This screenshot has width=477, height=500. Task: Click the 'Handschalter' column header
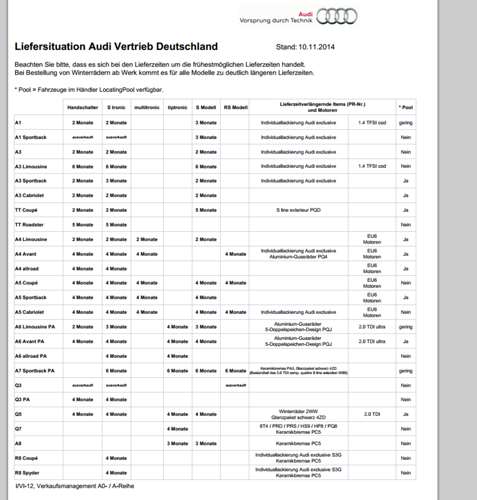click(83, 107)
